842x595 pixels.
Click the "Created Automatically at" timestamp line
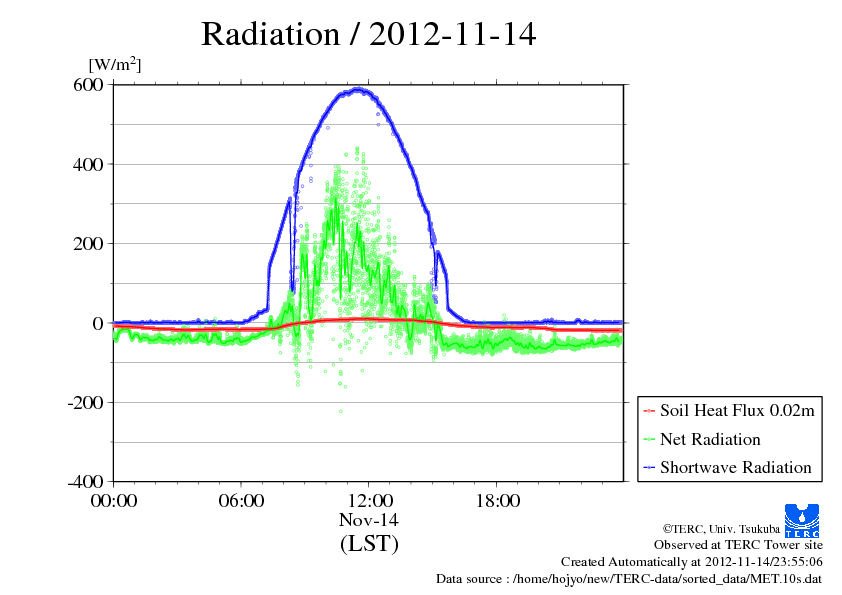point(692,562)
